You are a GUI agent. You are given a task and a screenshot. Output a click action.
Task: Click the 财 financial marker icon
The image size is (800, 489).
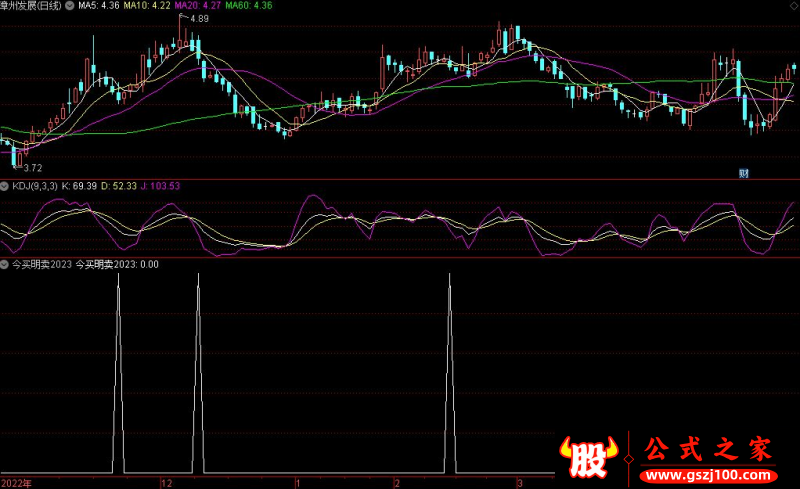[x=744, y=173]
